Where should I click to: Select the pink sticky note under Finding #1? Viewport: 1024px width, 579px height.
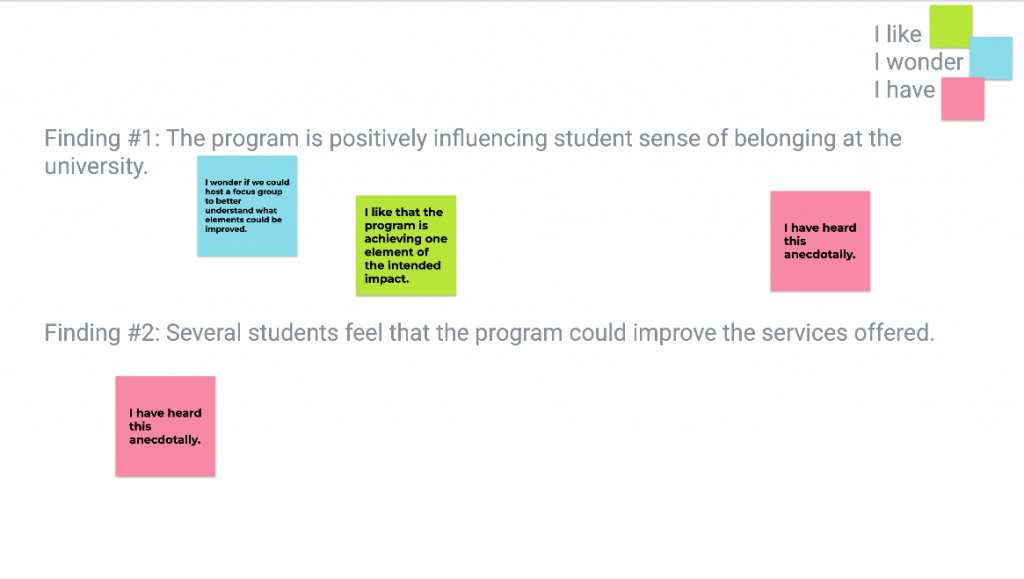tap(820, 241)
